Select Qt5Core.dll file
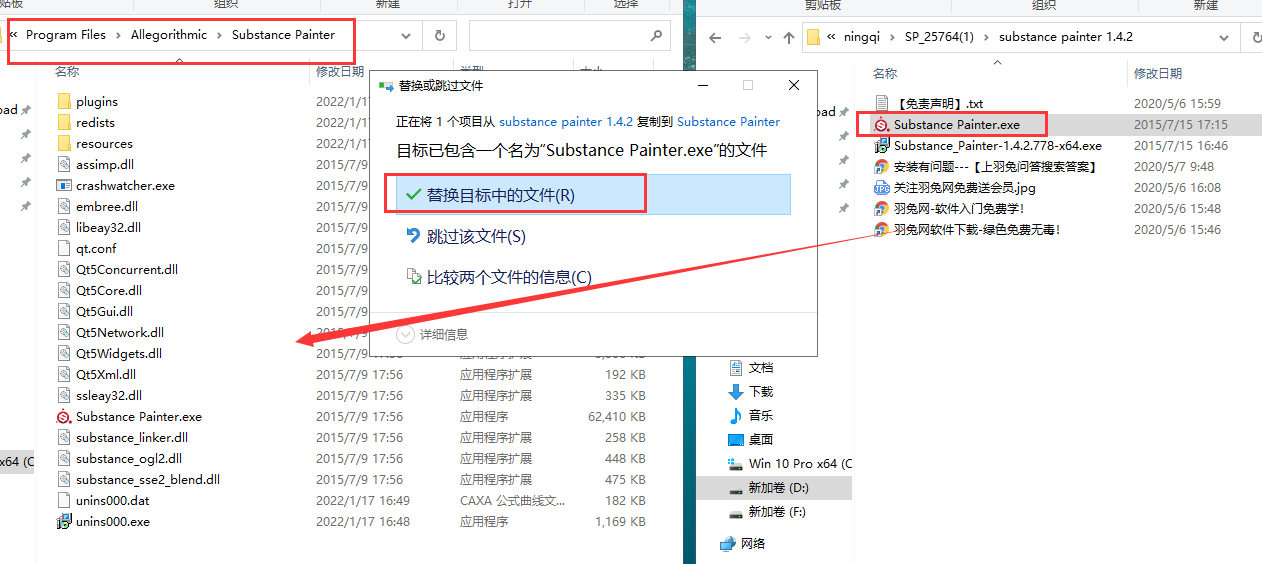This screenshot has height=564, width=1262. point(109,290)
